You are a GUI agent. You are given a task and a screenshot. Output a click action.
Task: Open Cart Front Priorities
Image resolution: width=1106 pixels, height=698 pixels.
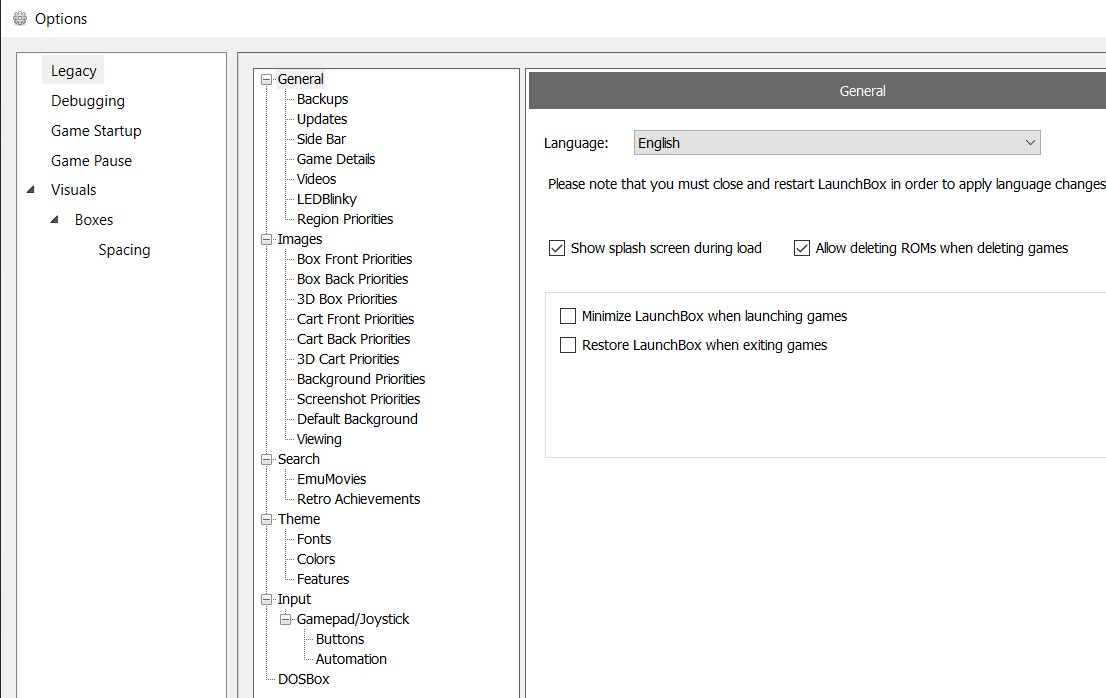pyautogui.click(x=356, y=319)
